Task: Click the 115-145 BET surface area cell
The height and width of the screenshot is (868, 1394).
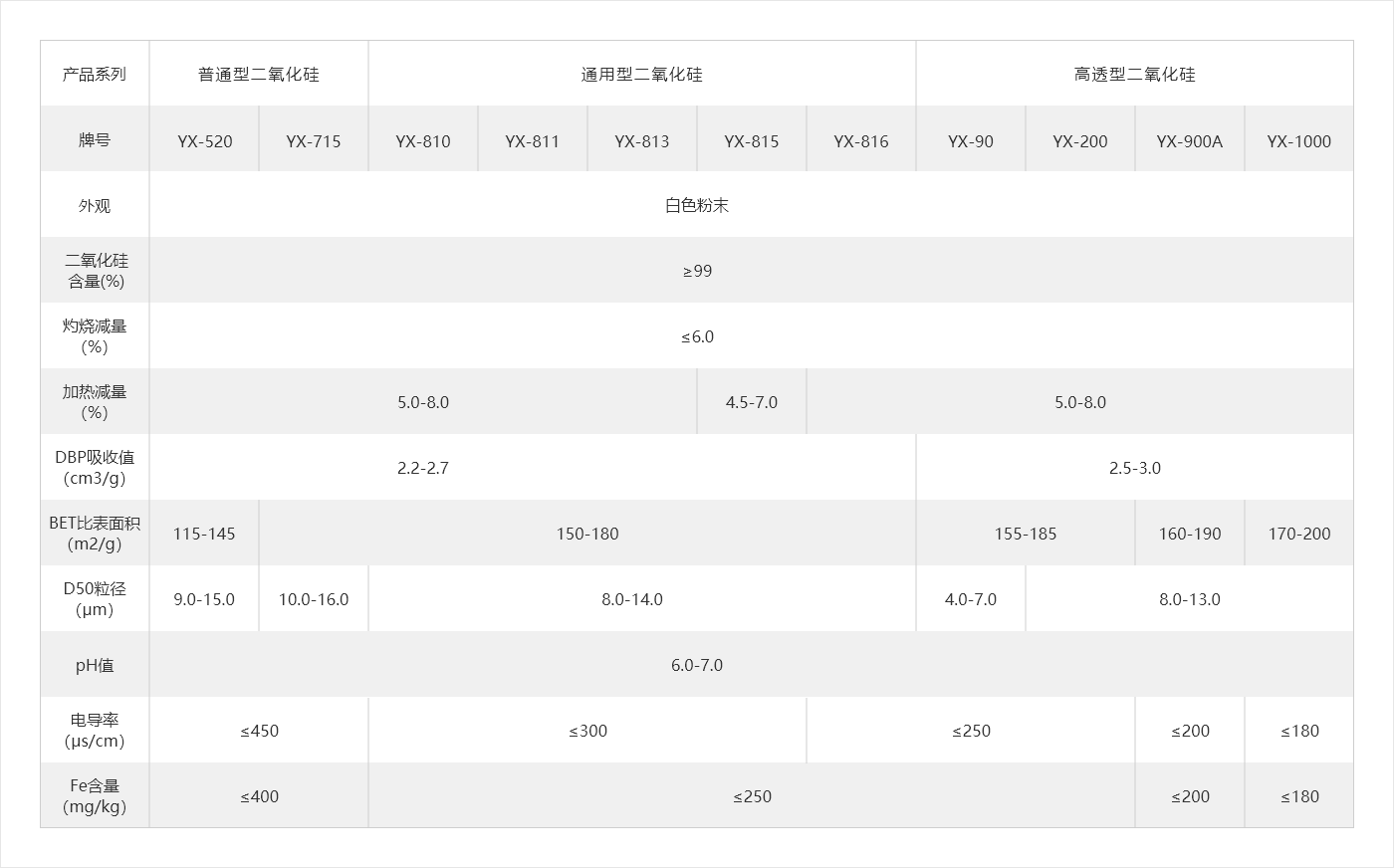Action: [x=204, y=534]
